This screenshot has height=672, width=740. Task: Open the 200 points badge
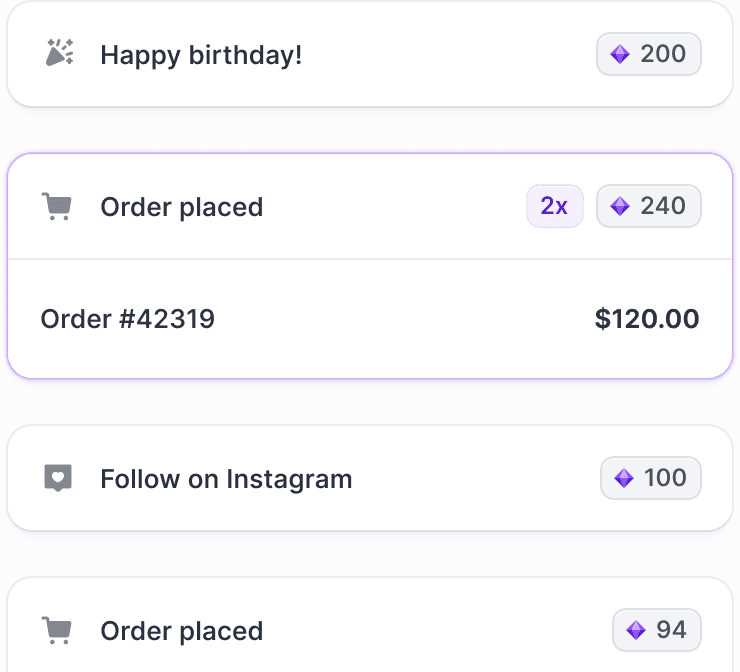coord(648,54)
